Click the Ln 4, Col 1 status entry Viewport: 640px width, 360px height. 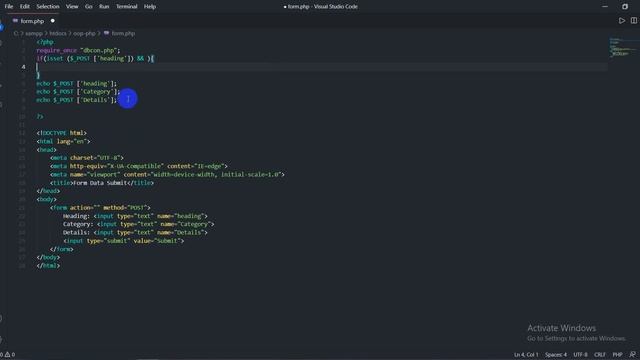[x=526, y=355]
